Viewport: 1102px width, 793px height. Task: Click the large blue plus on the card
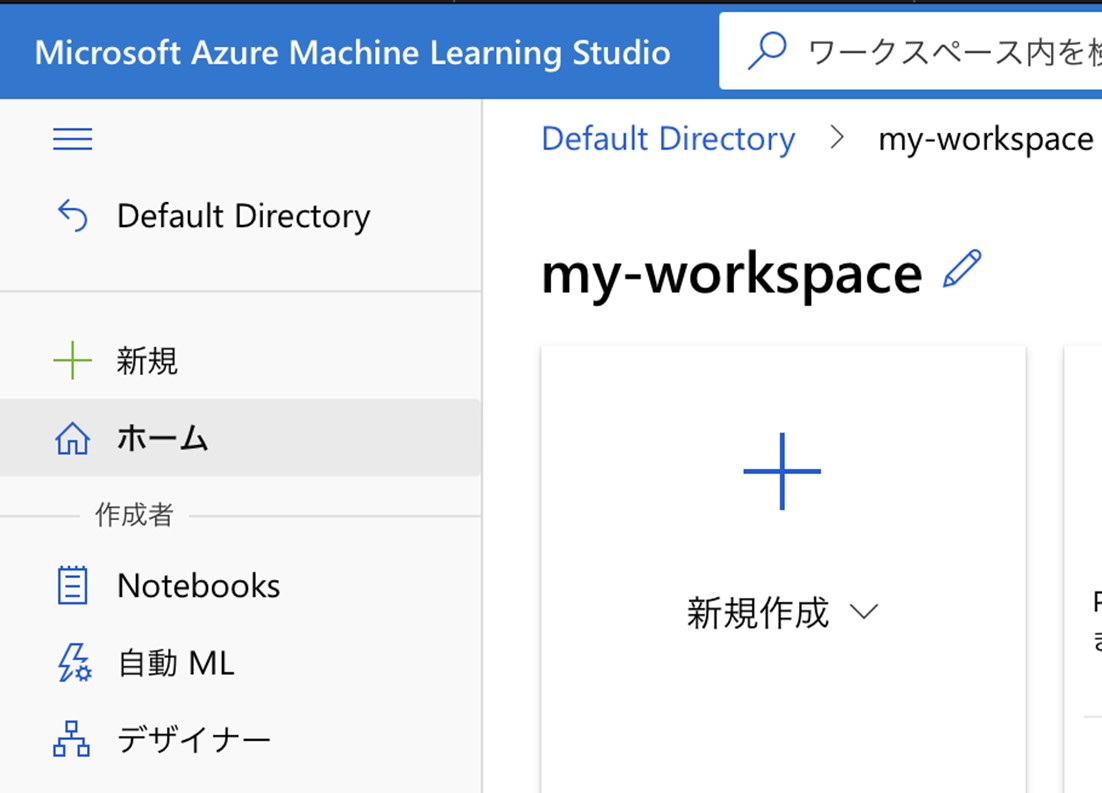pos(782,471)
